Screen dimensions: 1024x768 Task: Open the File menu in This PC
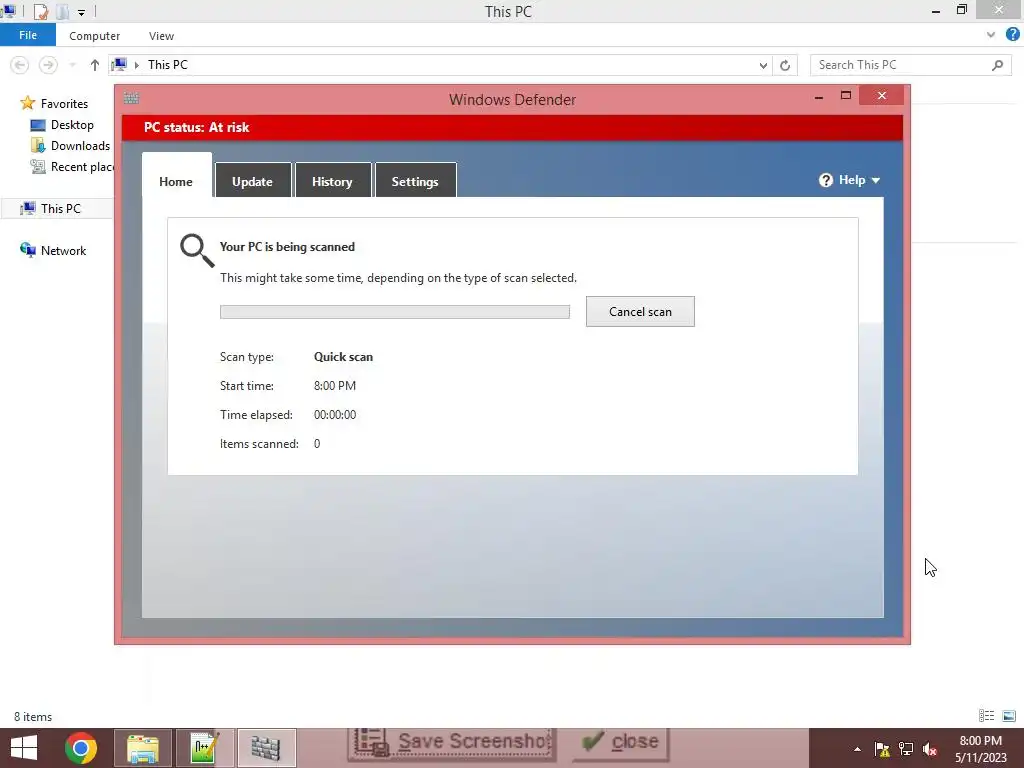[x=28, y=35]
